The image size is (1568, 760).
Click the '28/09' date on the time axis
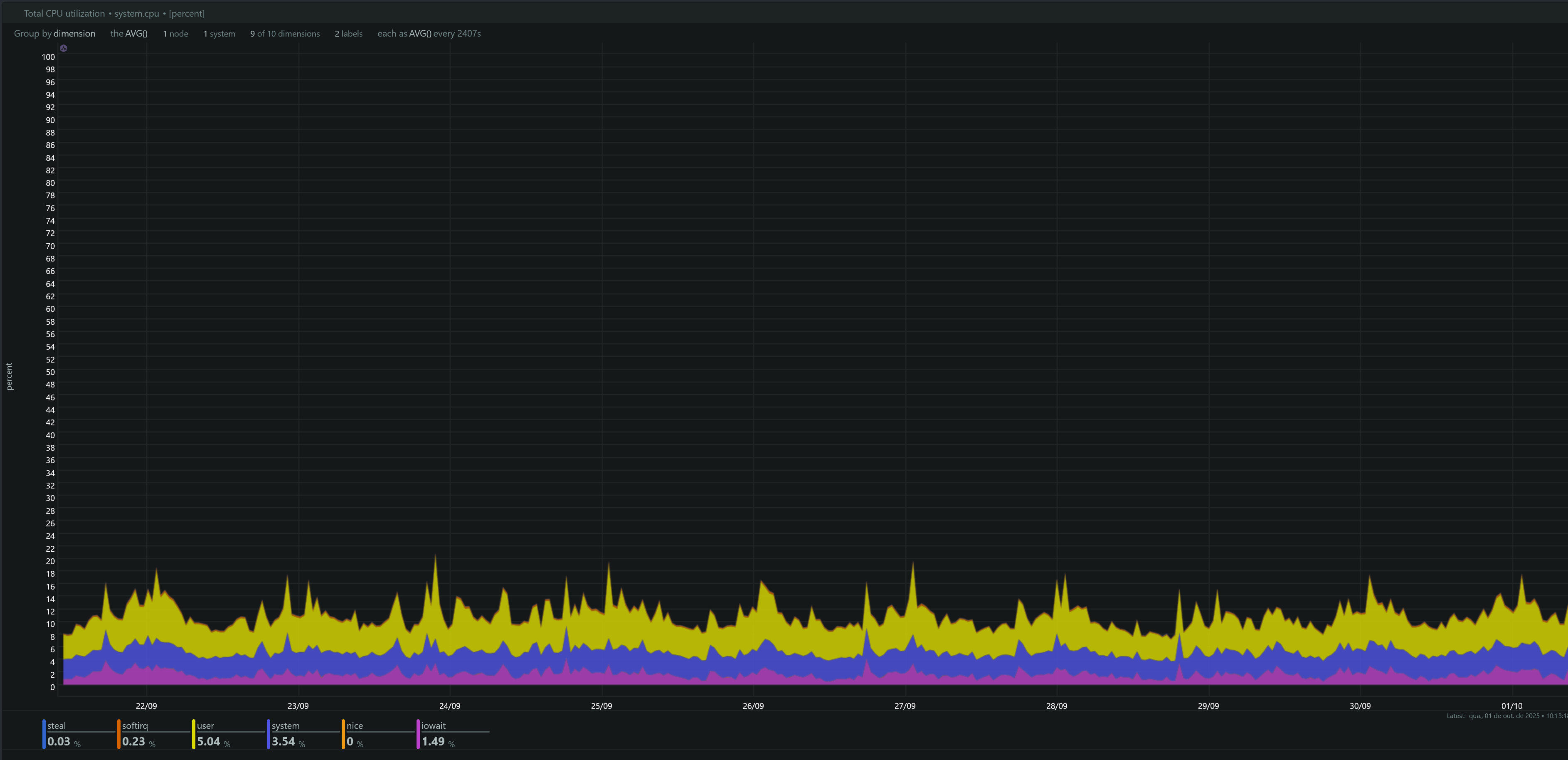click(1057, 706)
